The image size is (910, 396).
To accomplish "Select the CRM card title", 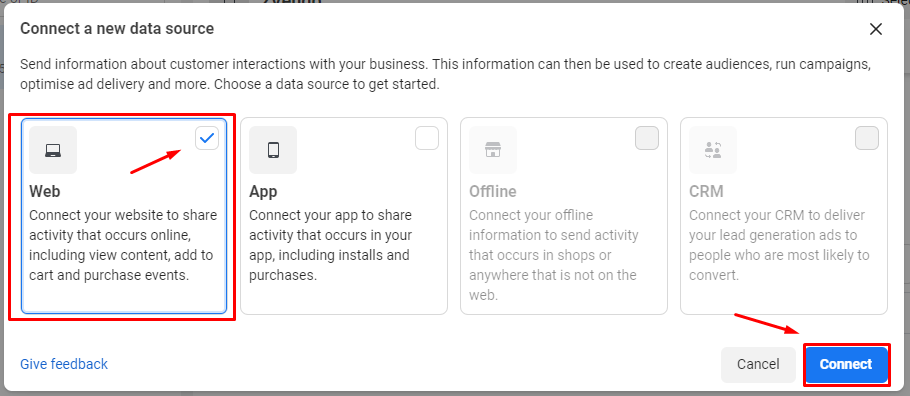I will coord(706,191).
